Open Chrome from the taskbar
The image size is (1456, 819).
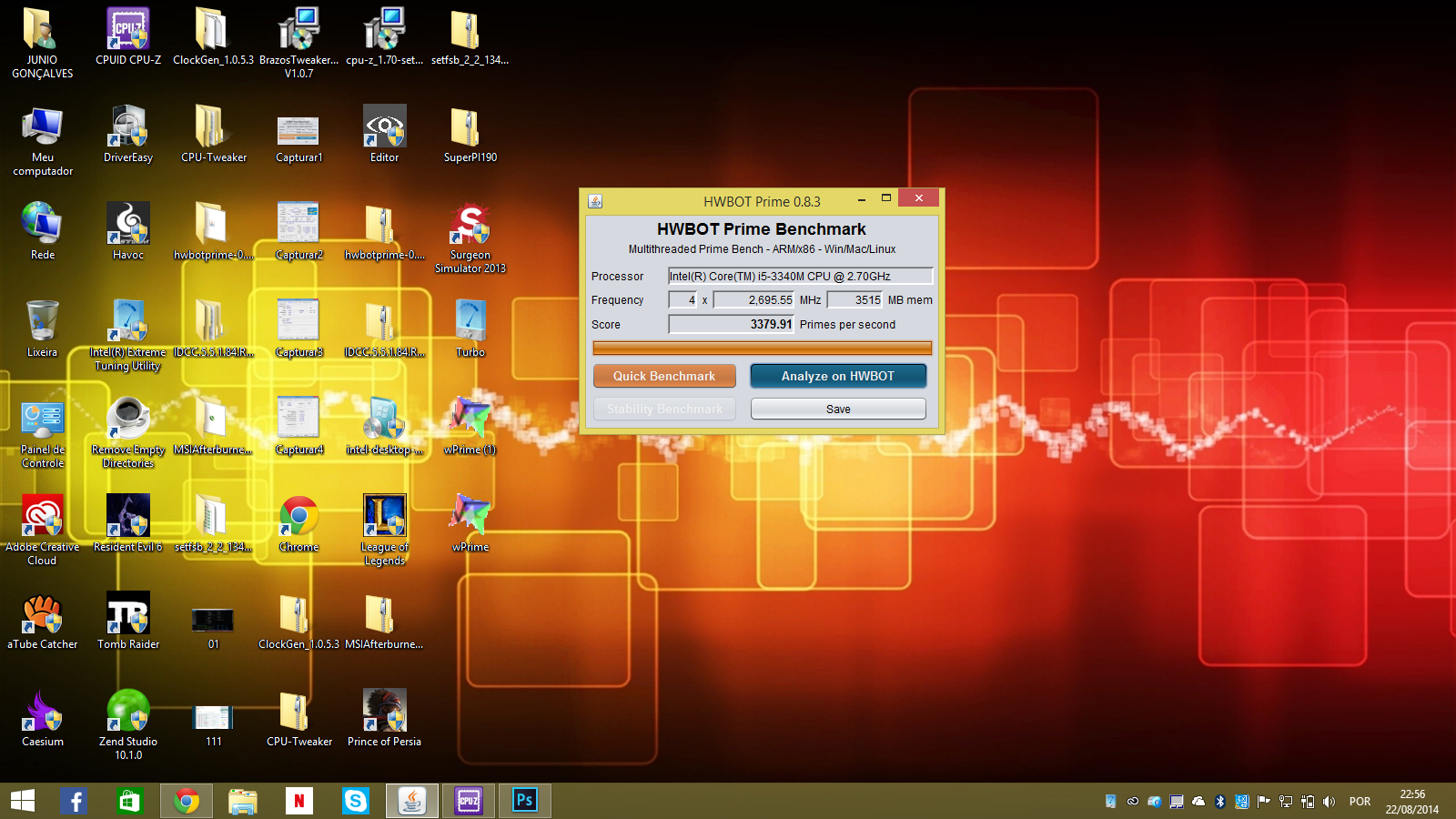pyautogui.click(x=187, y=801)
